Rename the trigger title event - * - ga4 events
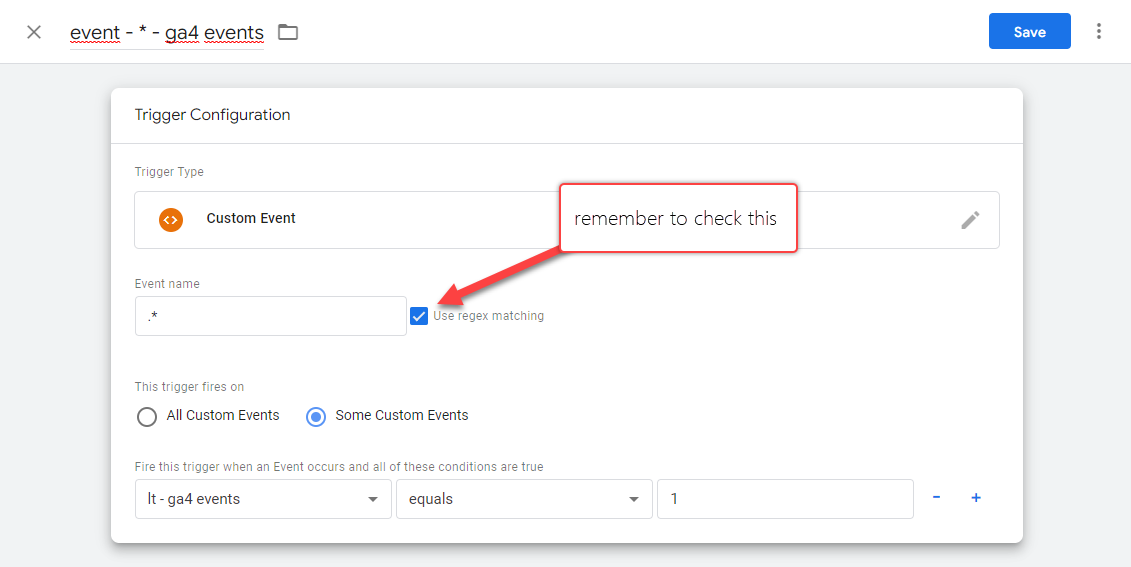This screenshot has width=1131, height=567. [167, 33]
